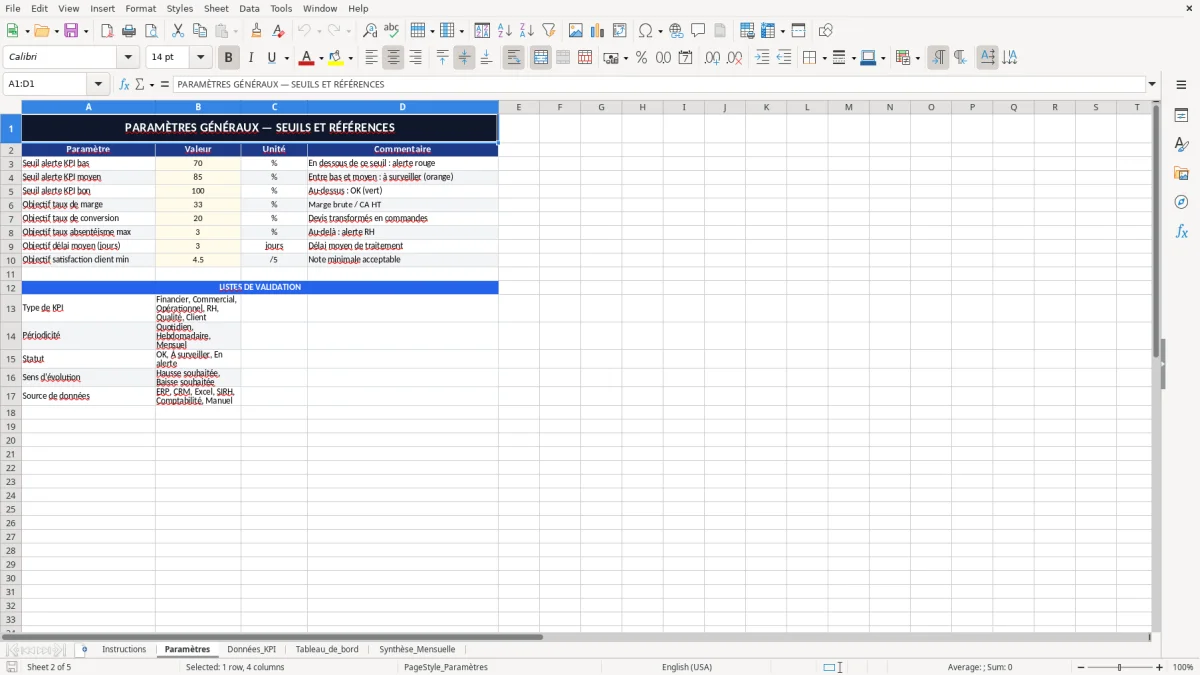Viewport: 1200px width, 675px height.
Task: Format selected cells as percent
Action: (641, 58)
